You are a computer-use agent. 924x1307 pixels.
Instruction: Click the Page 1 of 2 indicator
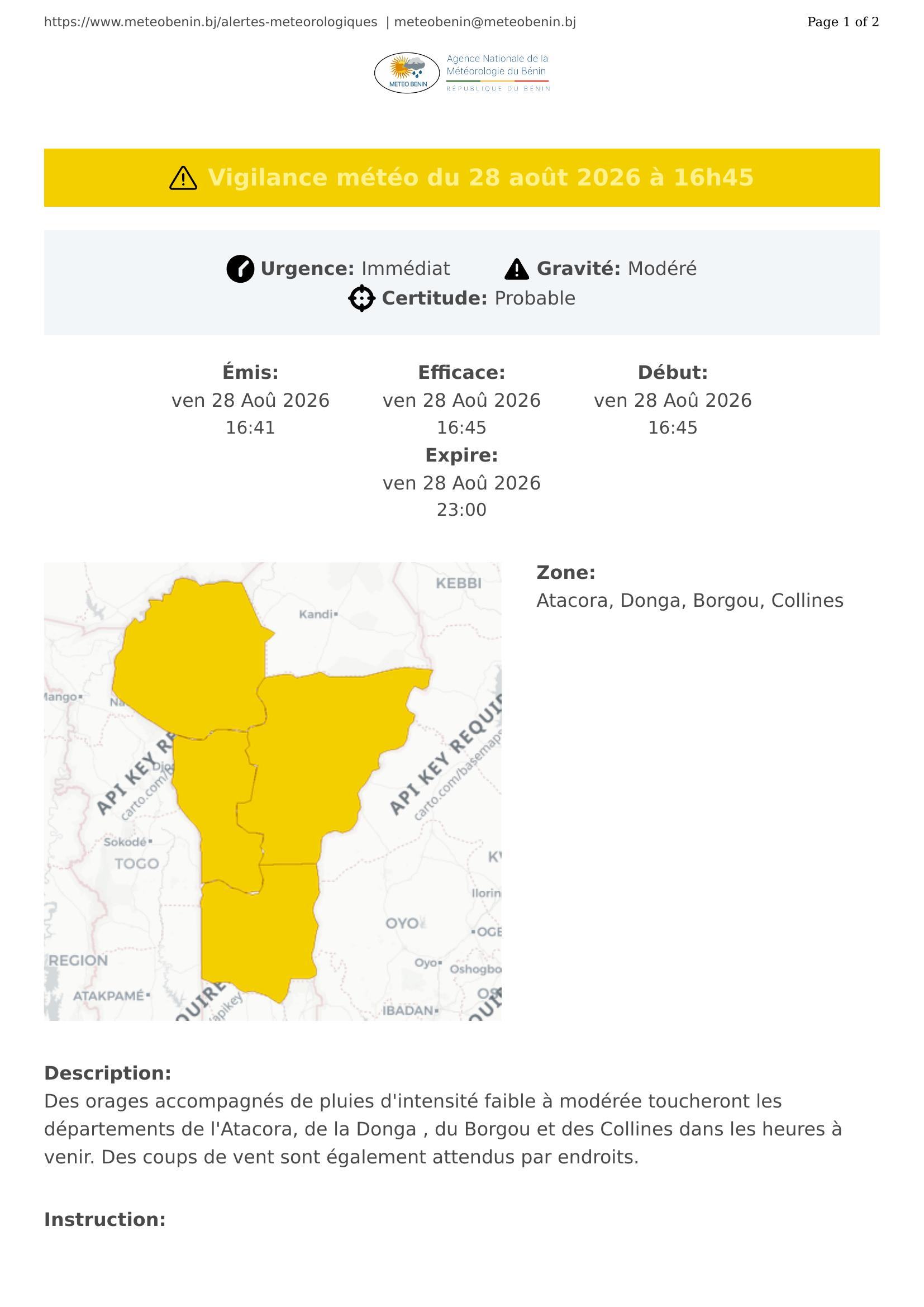click(842, 22)
